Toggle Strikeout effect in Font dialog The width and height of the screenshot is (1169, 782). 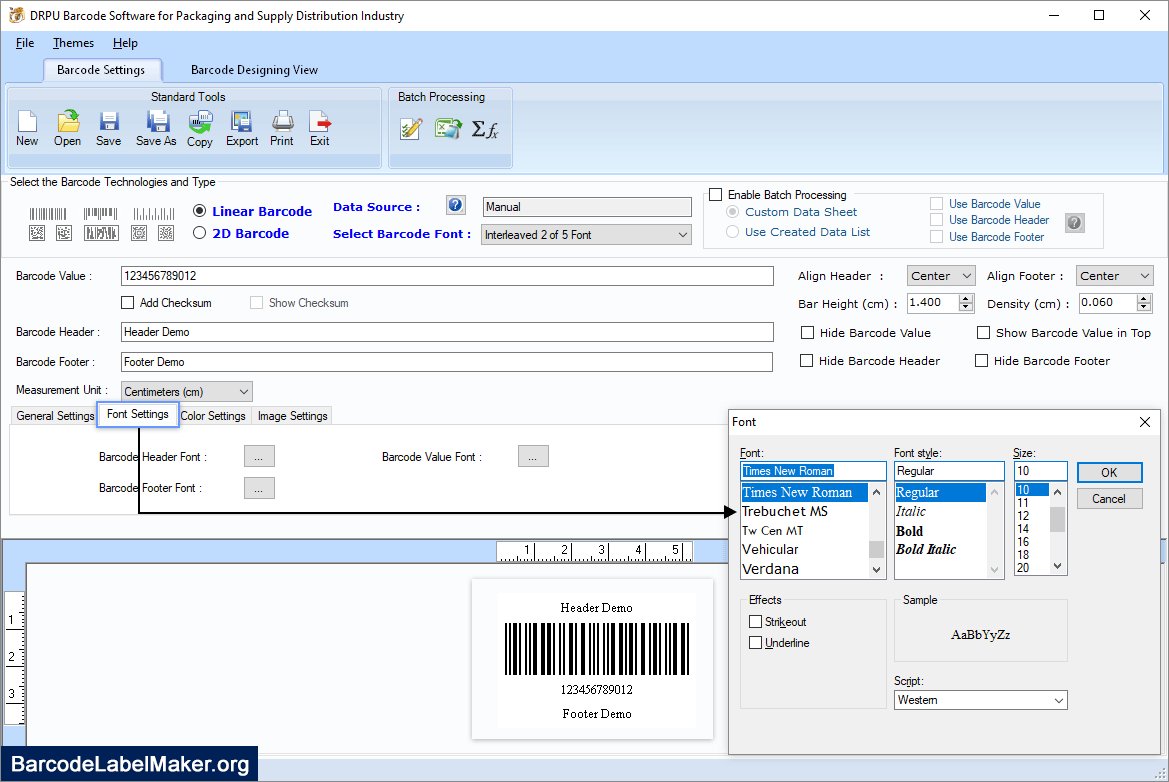pyautogui.click(x=755, y=622)
